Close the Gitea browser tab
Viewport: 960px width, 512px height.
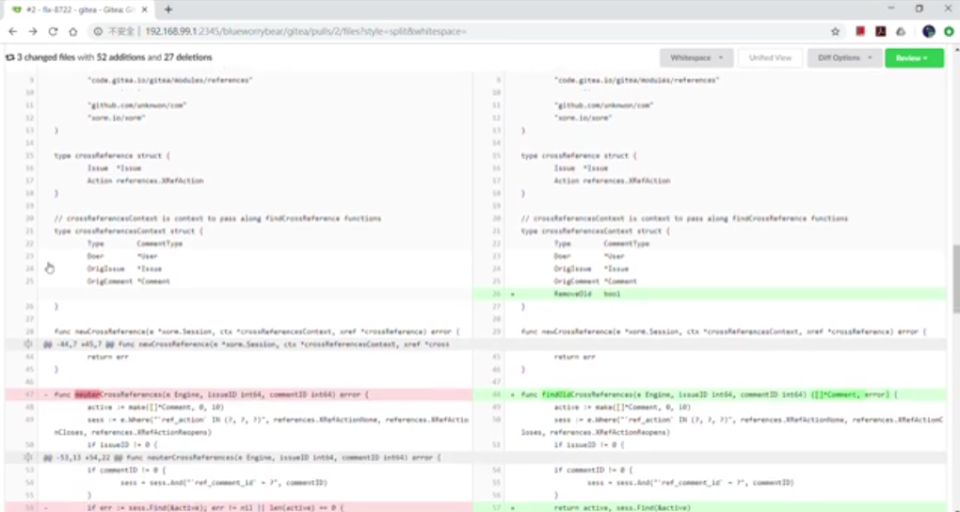[145, 9]
